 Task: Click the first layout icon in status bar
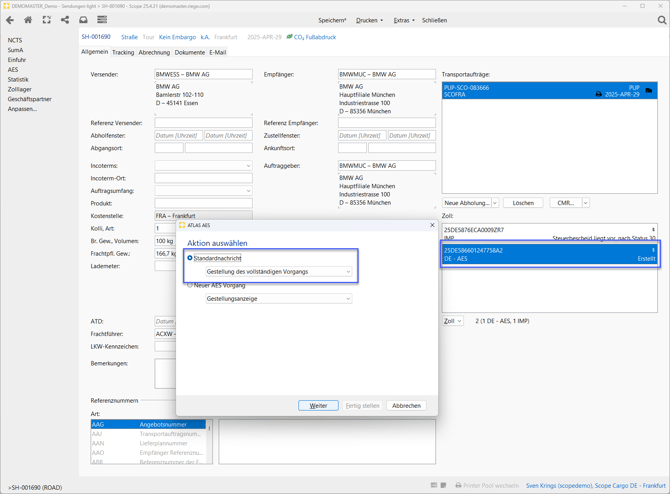(434, 485)
